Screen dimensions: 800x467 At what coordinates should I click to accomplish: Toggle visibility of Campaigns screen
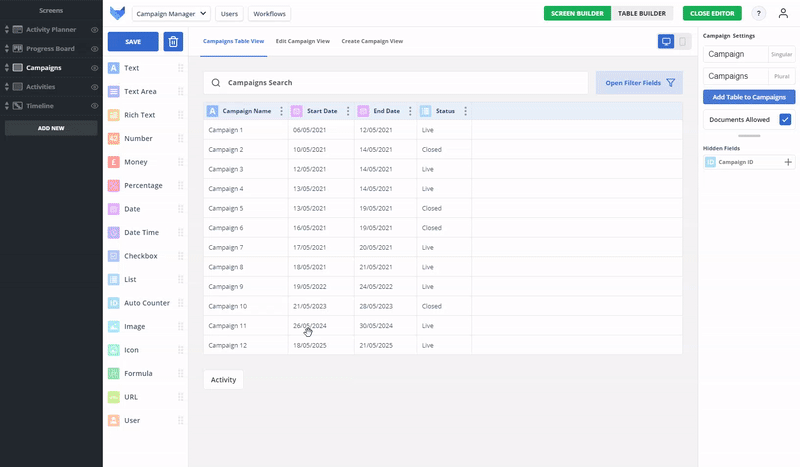click(x=94, y=68)
